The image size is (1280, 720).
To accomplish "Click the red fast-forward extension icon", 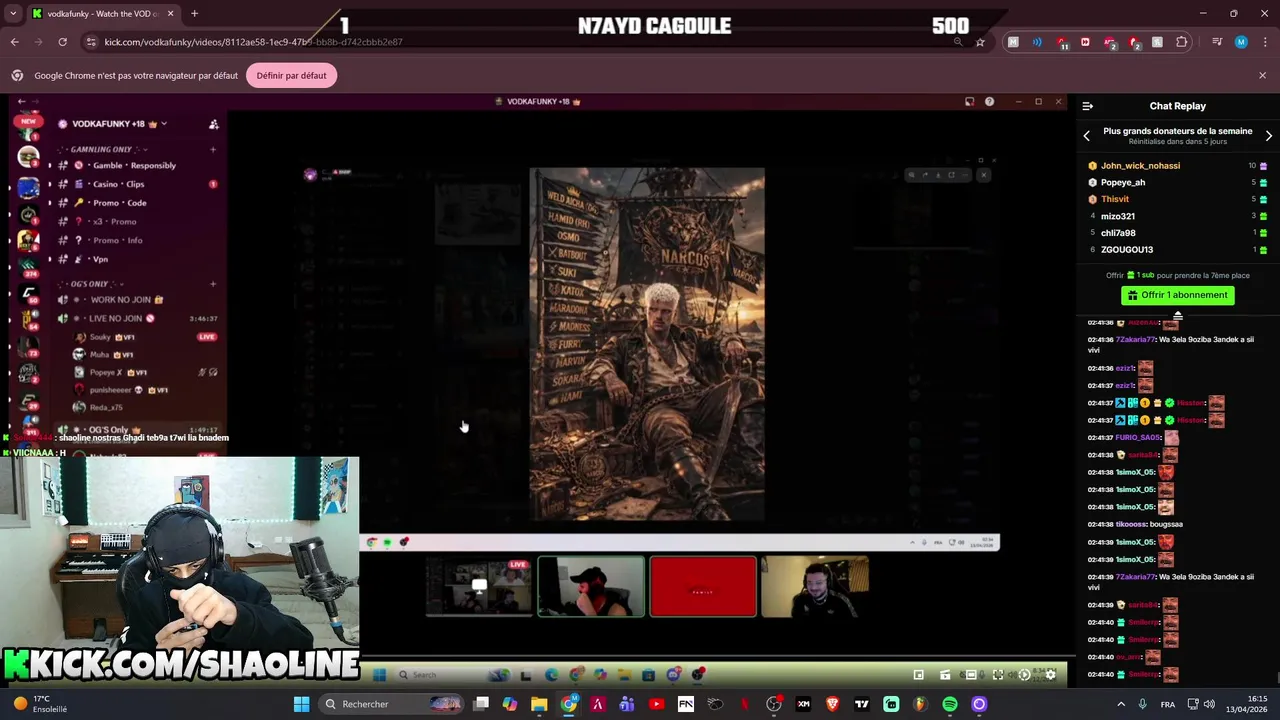I will coord(1085,42).
